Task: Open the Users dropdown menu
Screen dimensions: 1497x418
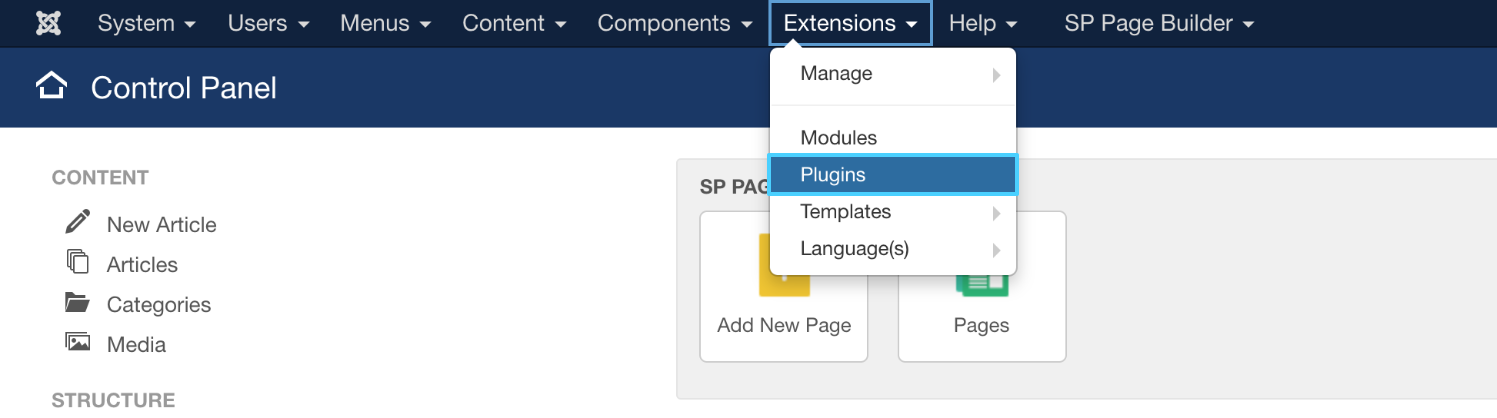Action: point(268,23)
